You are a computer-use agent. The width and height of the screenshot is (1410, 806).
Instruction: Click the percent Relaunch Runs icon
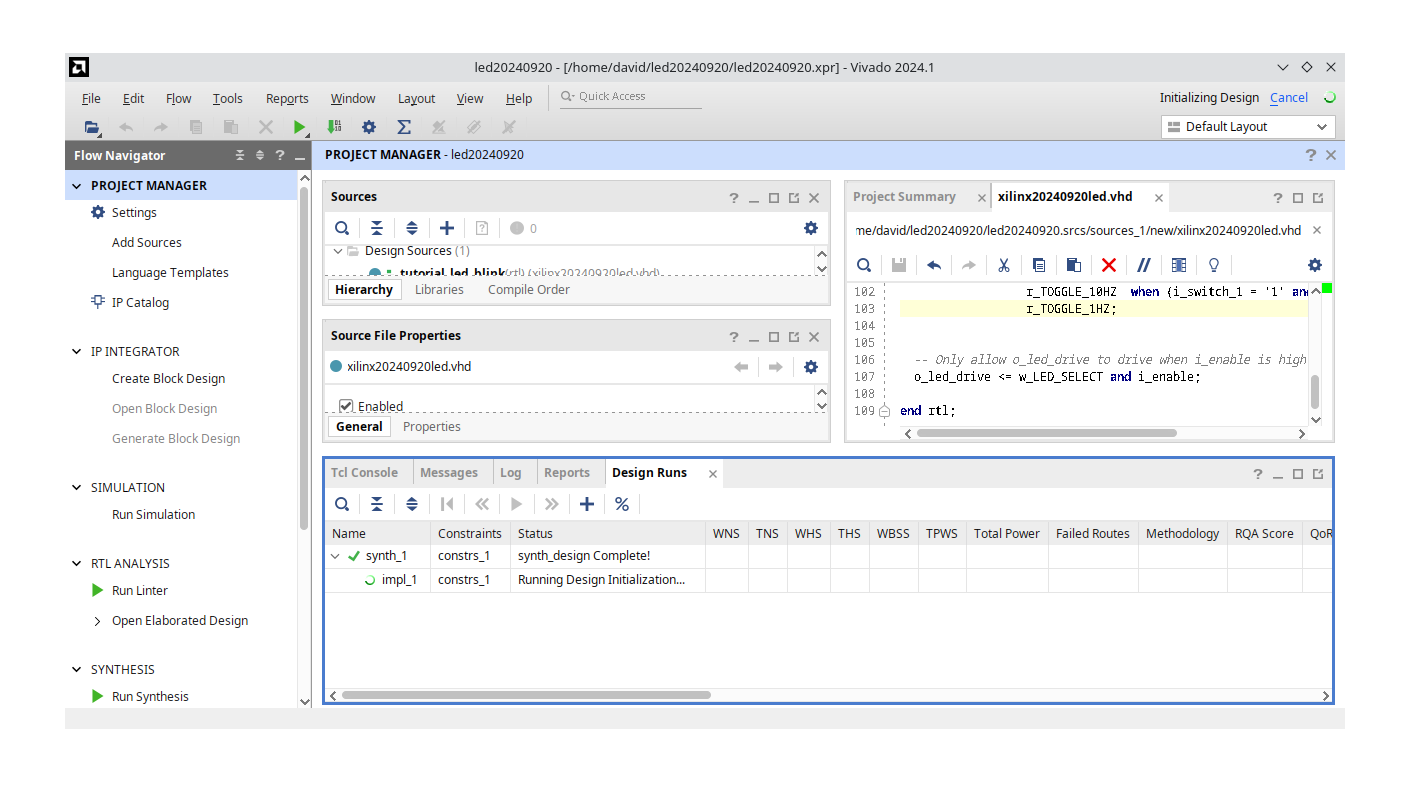pyautogui.click(x=622, y=504)
